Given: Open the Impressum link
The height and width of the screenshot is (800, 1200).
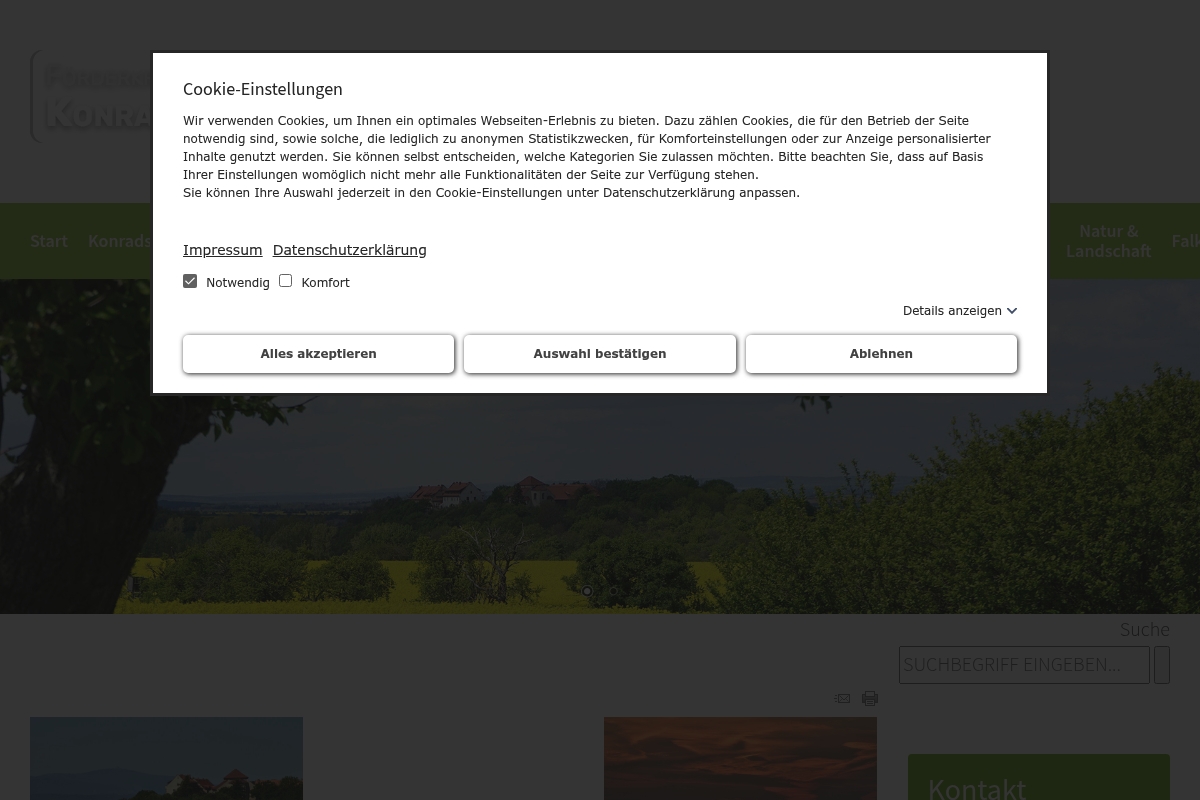Looking at the screenshot, I should [222, 250].
